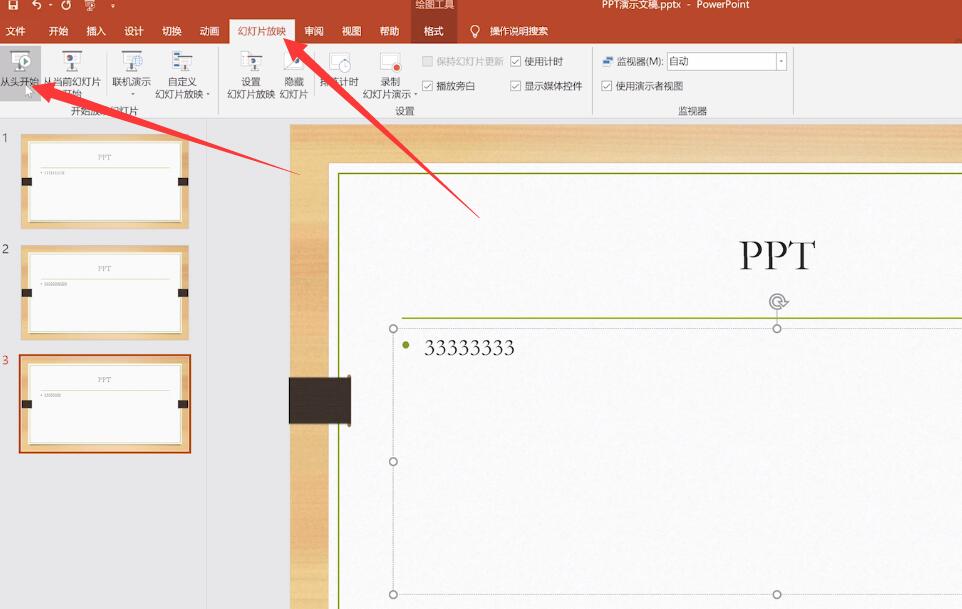
Task: Start slideshow from current slide icon
Action: coord(72,61)
